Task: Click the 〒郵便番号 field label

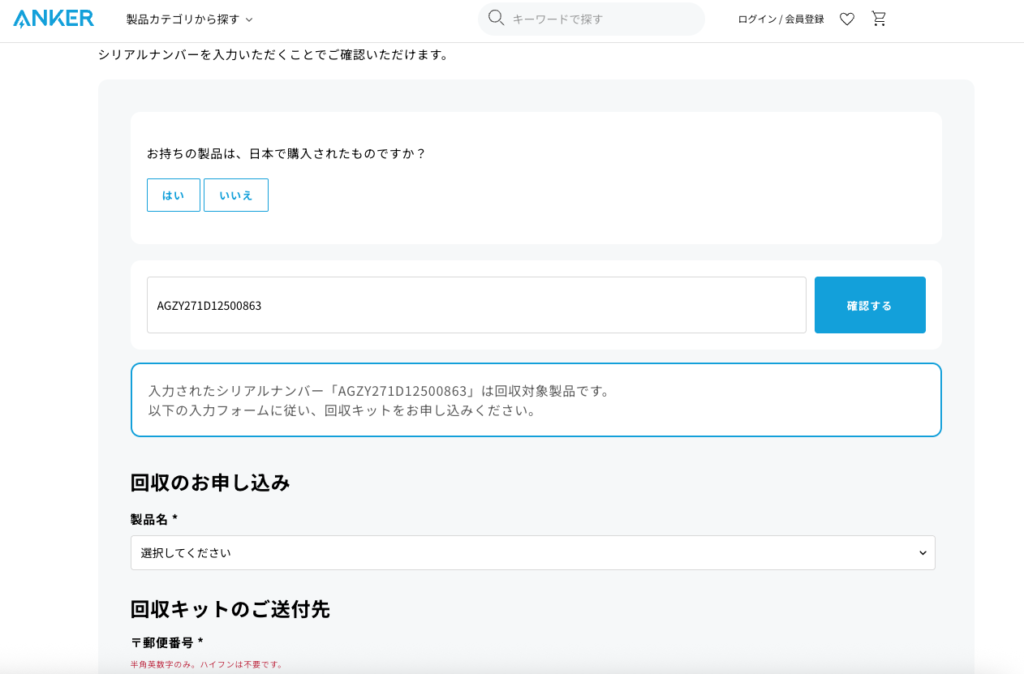Action: [167, 643]
